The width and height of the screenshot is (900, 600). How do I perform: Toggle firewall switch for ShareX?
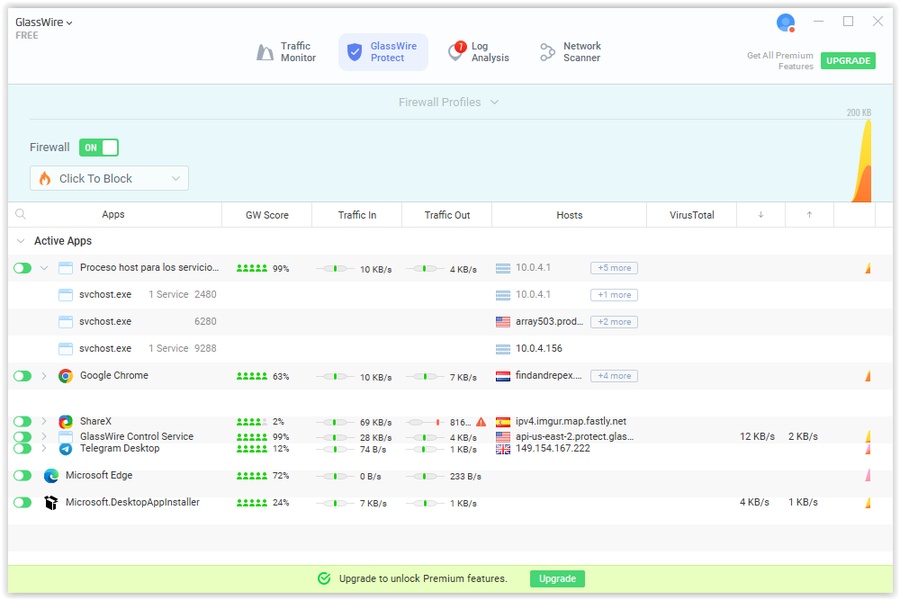pos(22,422)
